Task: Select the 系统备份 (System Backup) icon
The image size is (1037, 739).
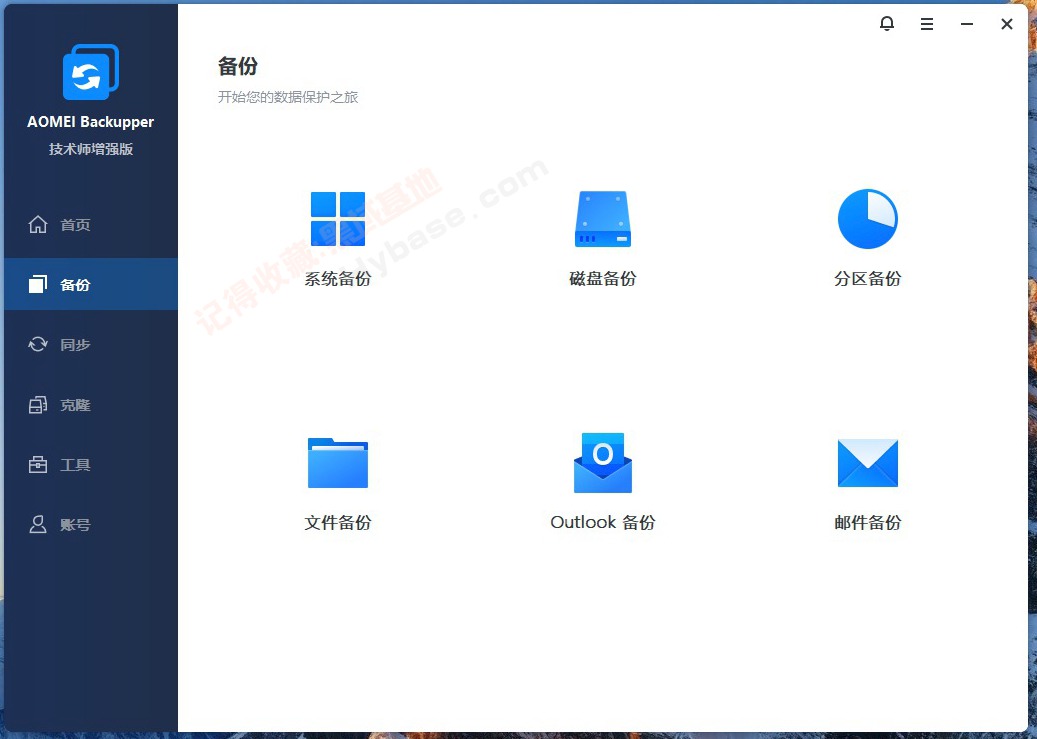Action: click(x=337, y=218)
